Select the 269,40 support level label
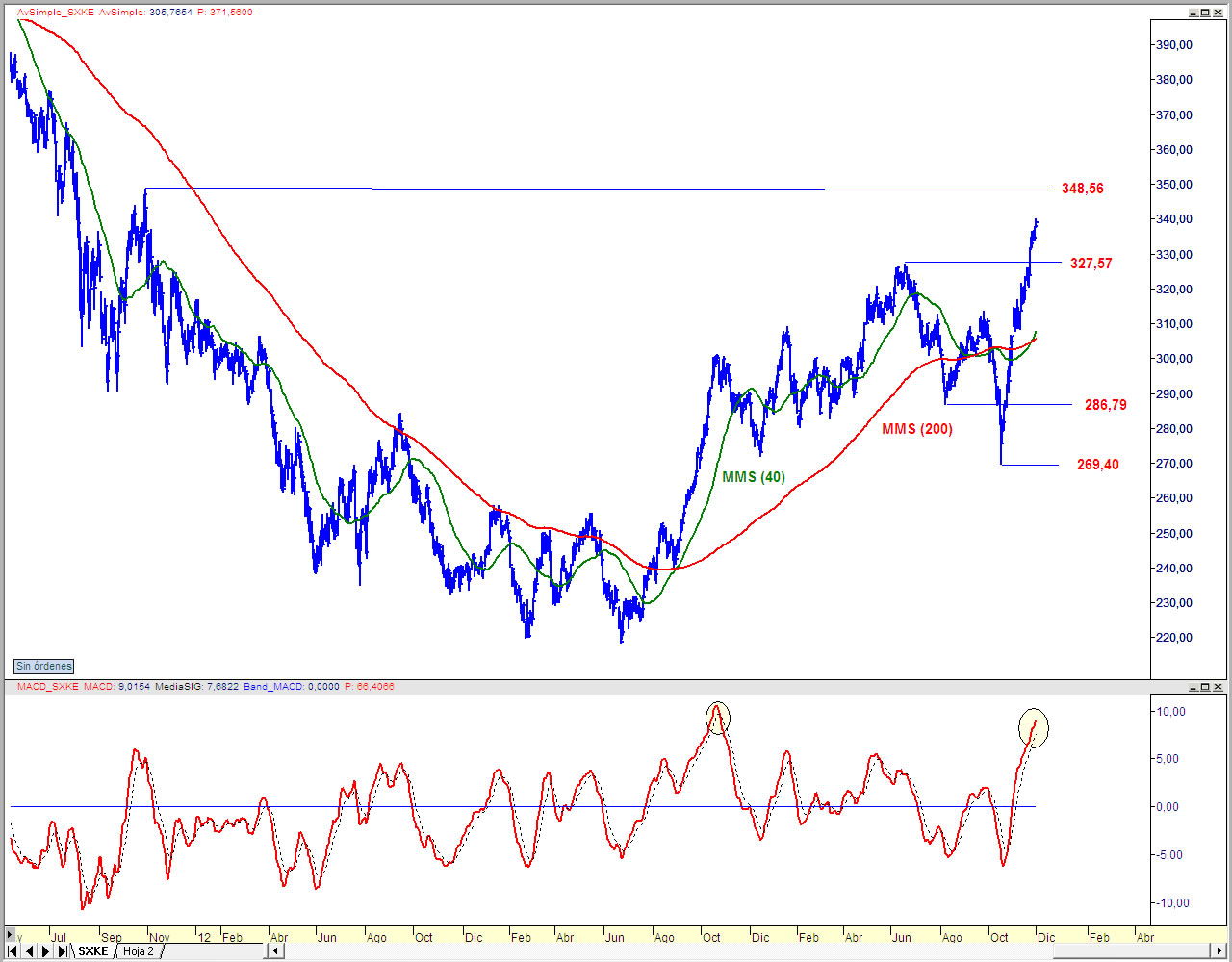1232x962 pixels. (1098, 465)
